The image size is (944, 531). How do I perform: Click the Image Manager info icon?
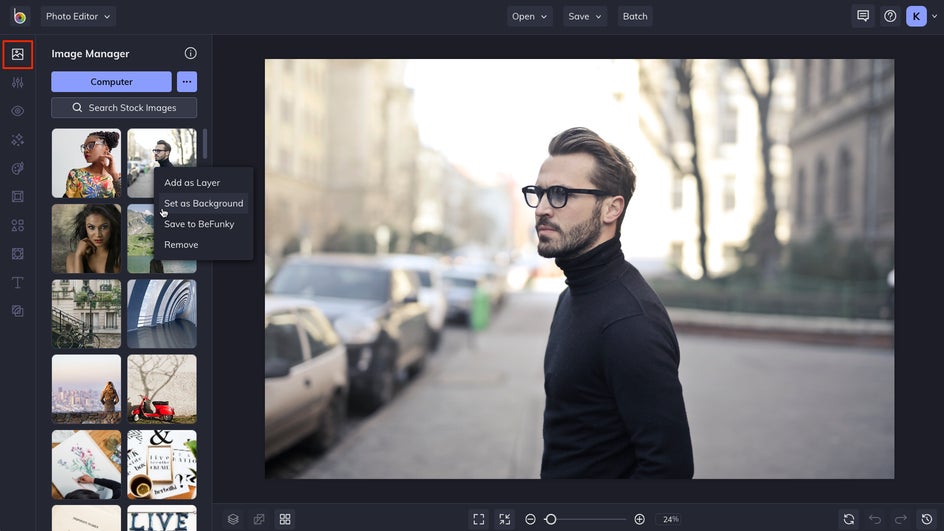point(190,53)
